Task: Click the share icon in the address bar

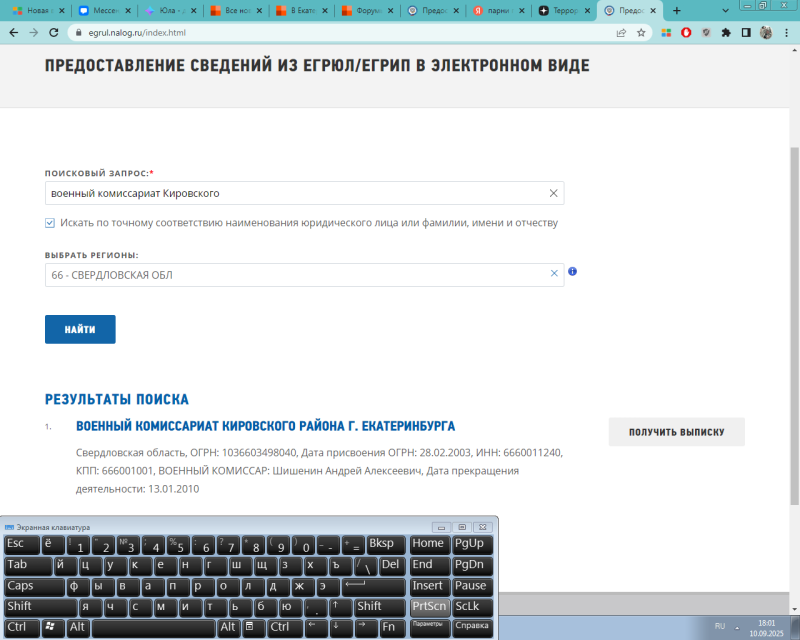Action: click(x=621, y=32)
